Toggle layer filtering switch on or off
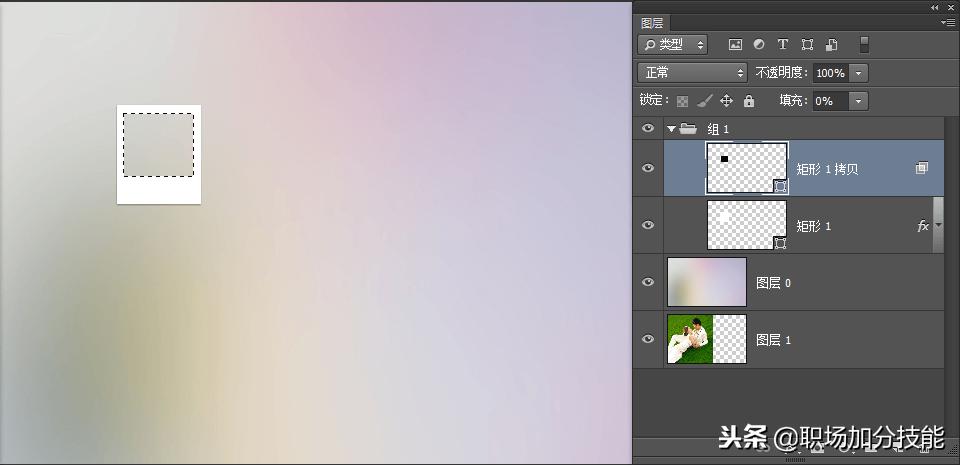The image size is (960, 465). coord(864,45)
